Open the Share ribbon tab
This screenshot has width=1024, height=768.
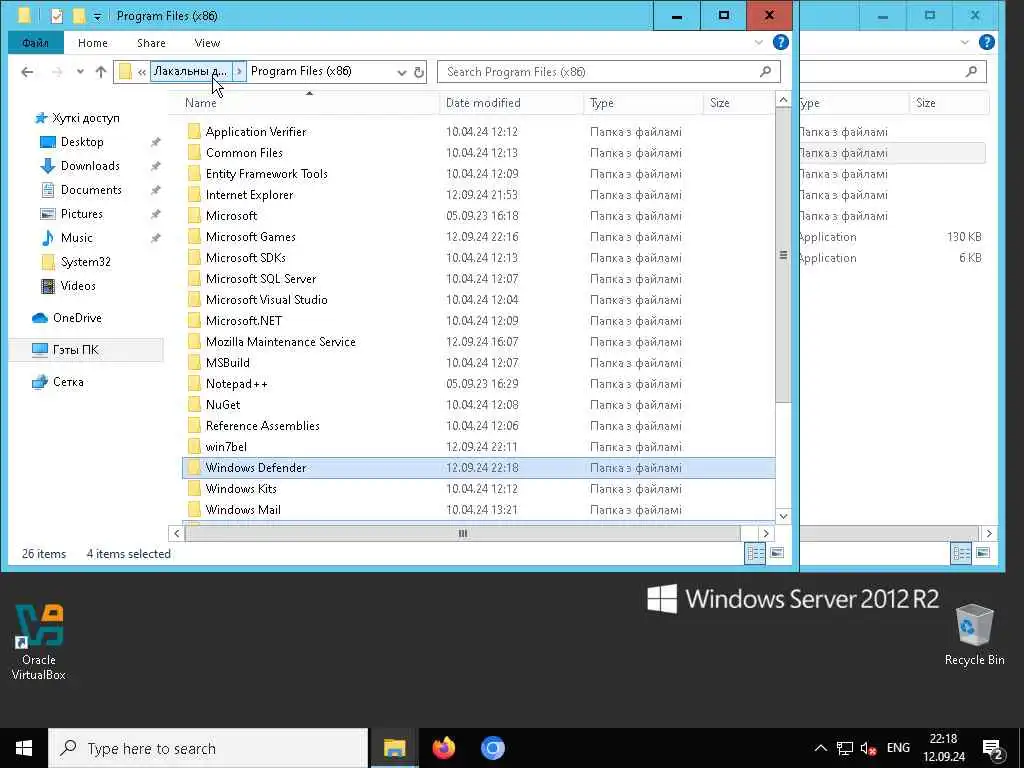(151, 42)
